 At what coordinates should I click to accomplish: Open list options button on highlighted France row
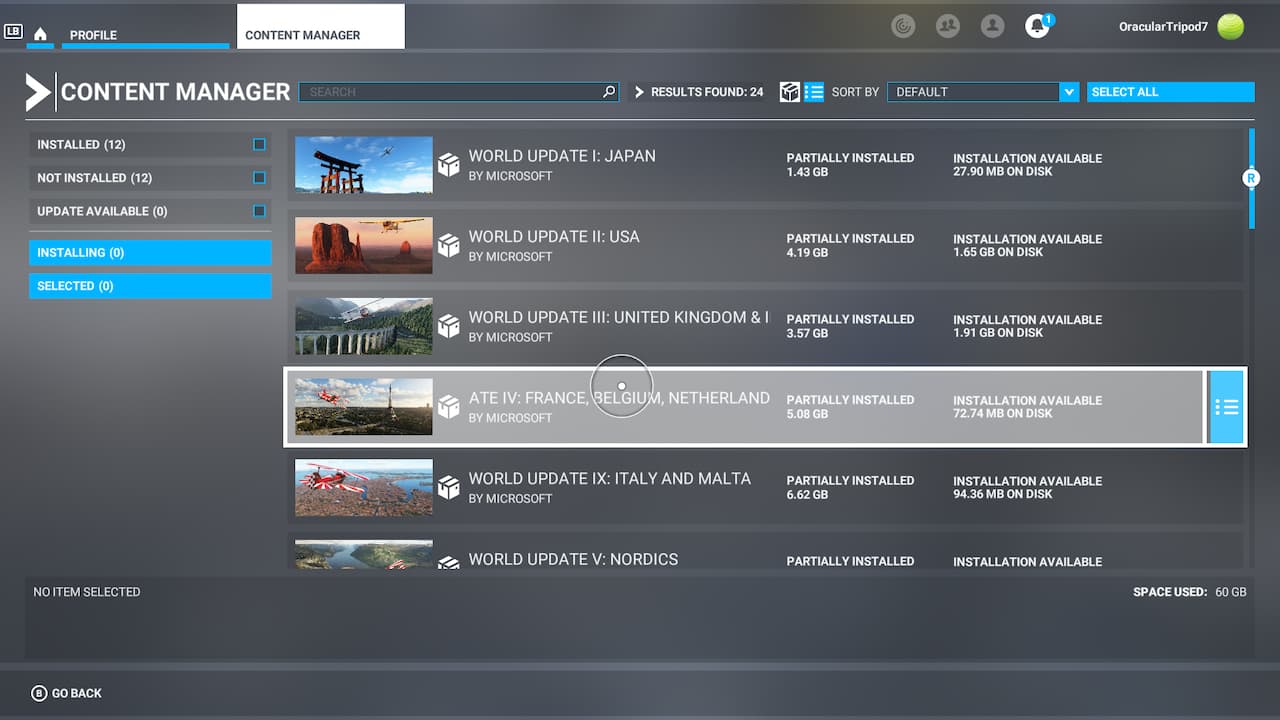(x=1226, y=407)
